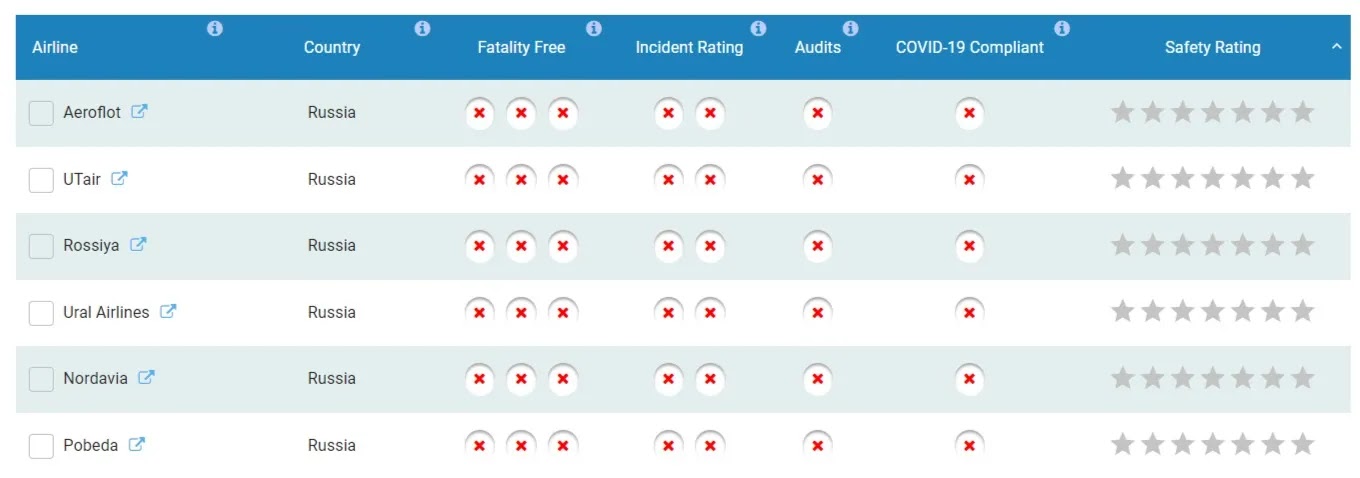
Task: Click Nordavia's seven-star safety rating
Action: point(1212,378)
